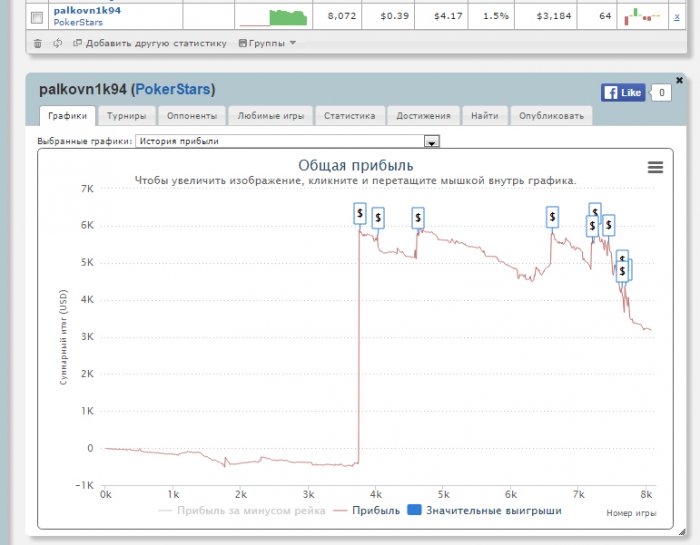Viewport: 700px width, 545px height.
Task: Close the palkovn1k94 detail panel
Action: click(x=679, y=80)
